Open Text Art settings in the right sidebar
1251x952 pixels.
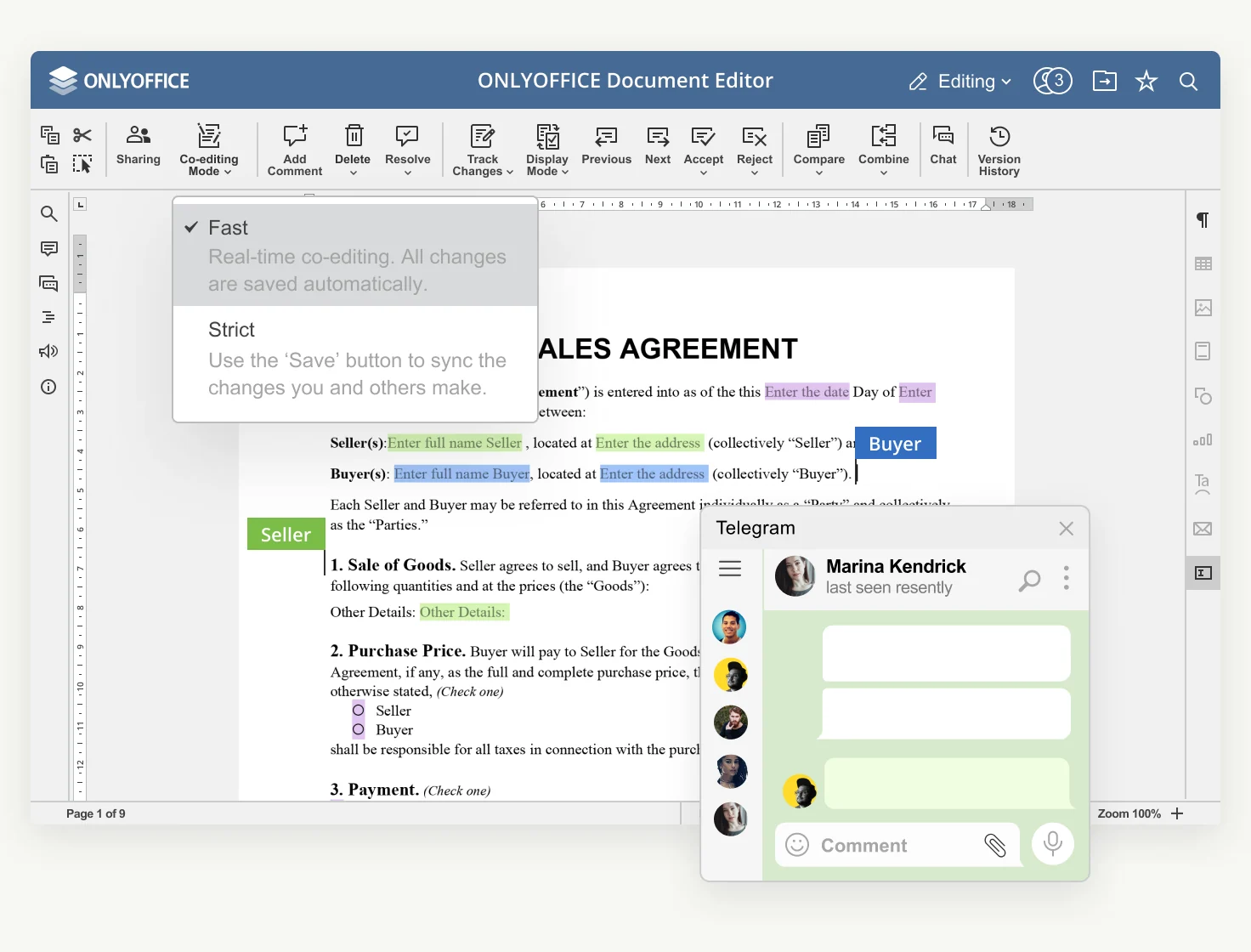[x=1203, y=484]
